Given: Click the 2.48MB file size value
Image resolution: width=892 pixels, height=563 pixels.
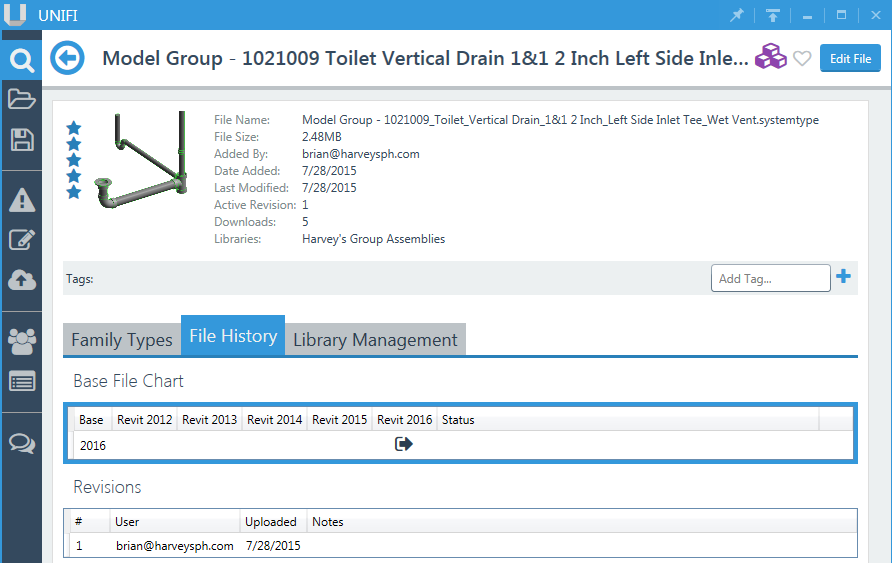Looking at the screenshot, I should point(321,137).
